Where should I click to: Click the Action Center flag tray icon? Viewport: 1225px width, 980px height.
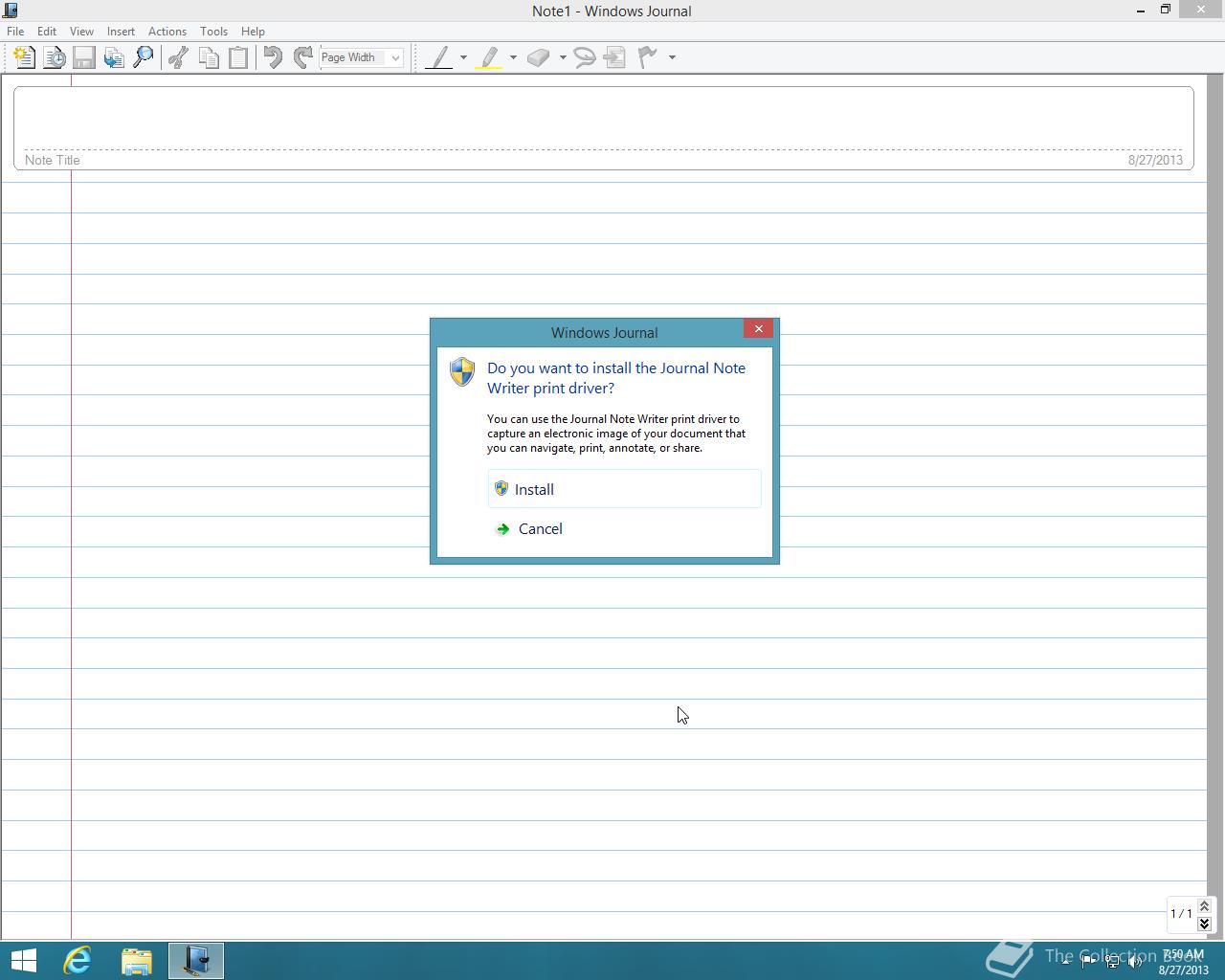pyautogui.click(x=1089, y=961)
